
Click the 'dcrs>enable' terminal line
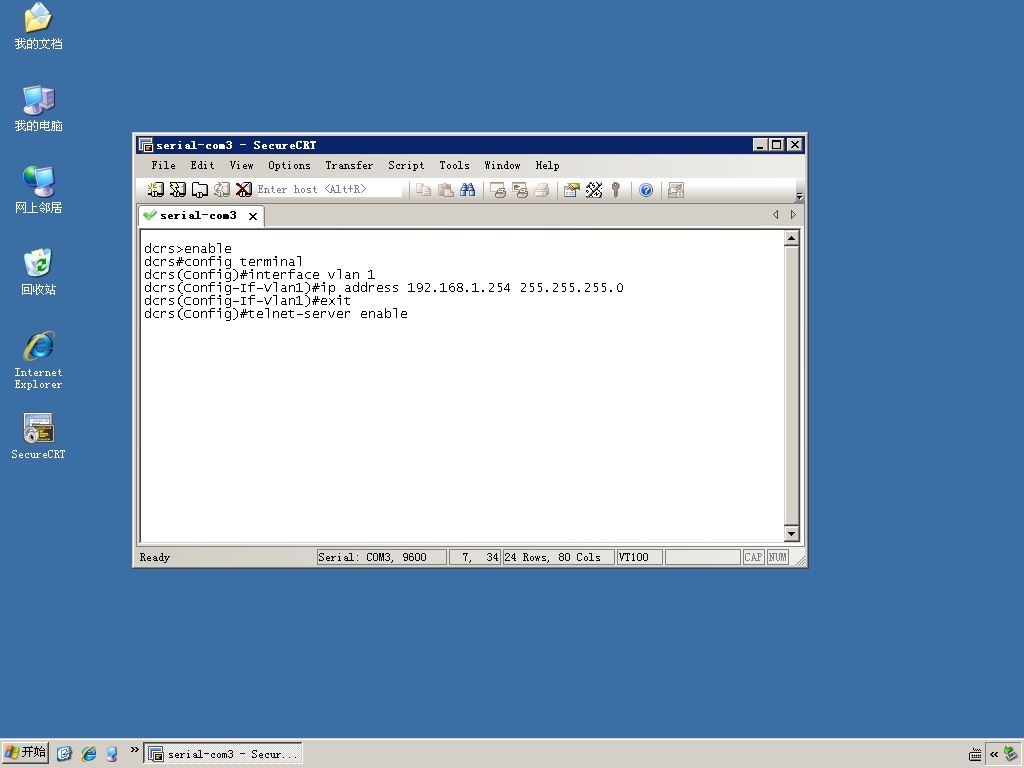pos(187,249)
